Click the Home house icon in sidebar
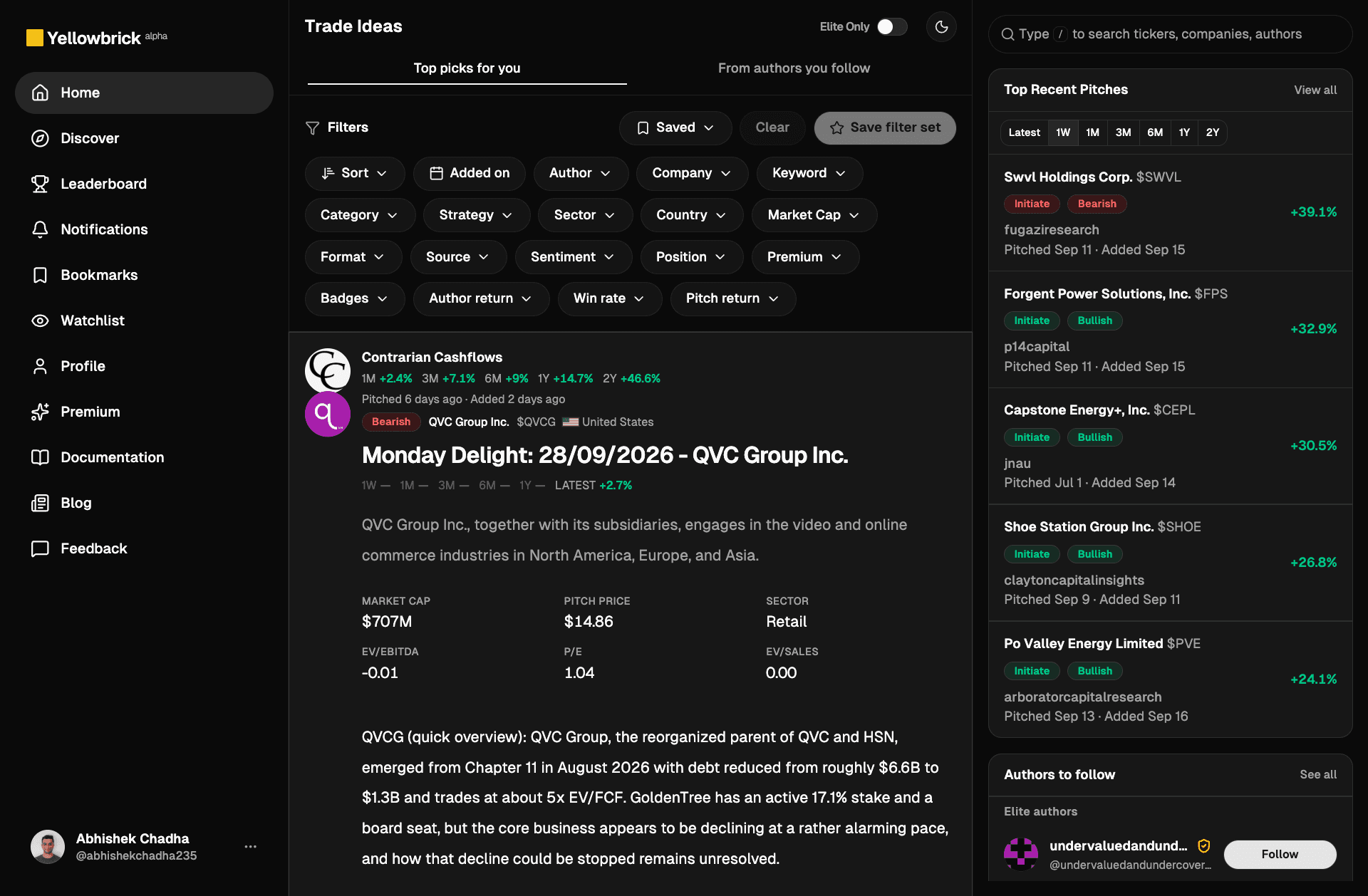 point(40,93)
